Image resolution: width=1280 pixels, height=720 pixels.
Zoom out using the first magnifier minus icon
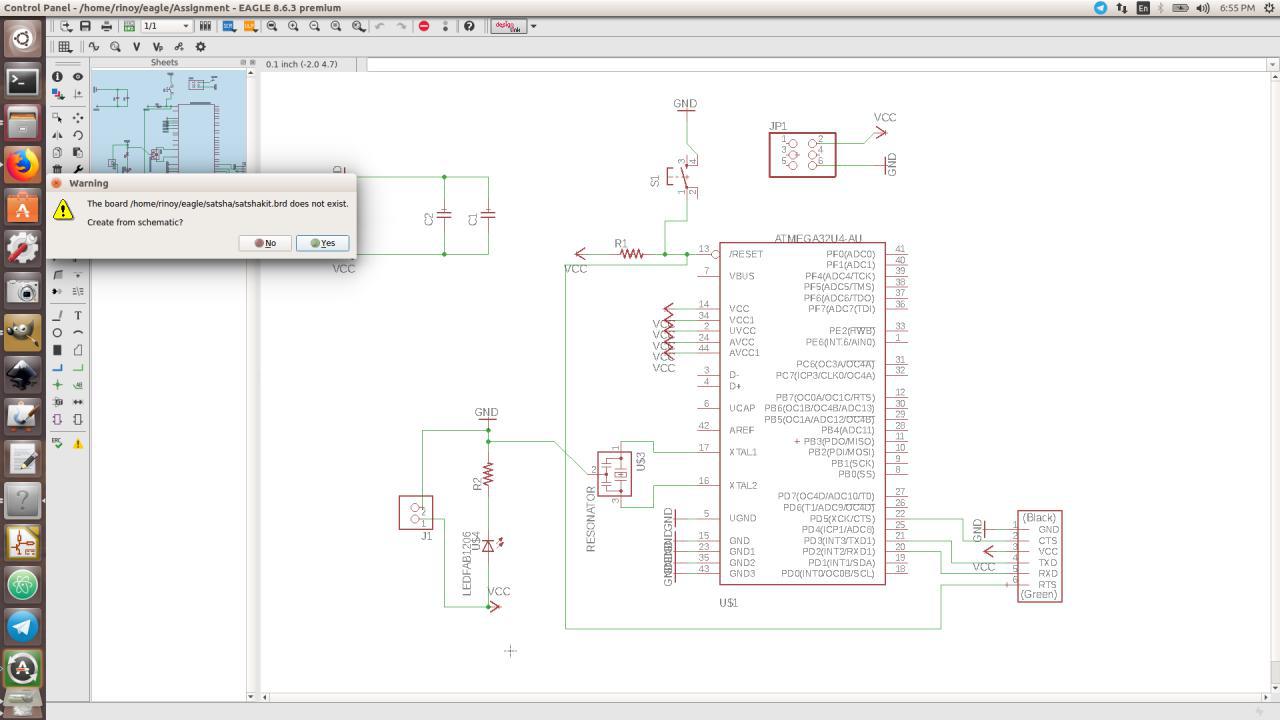272,26
